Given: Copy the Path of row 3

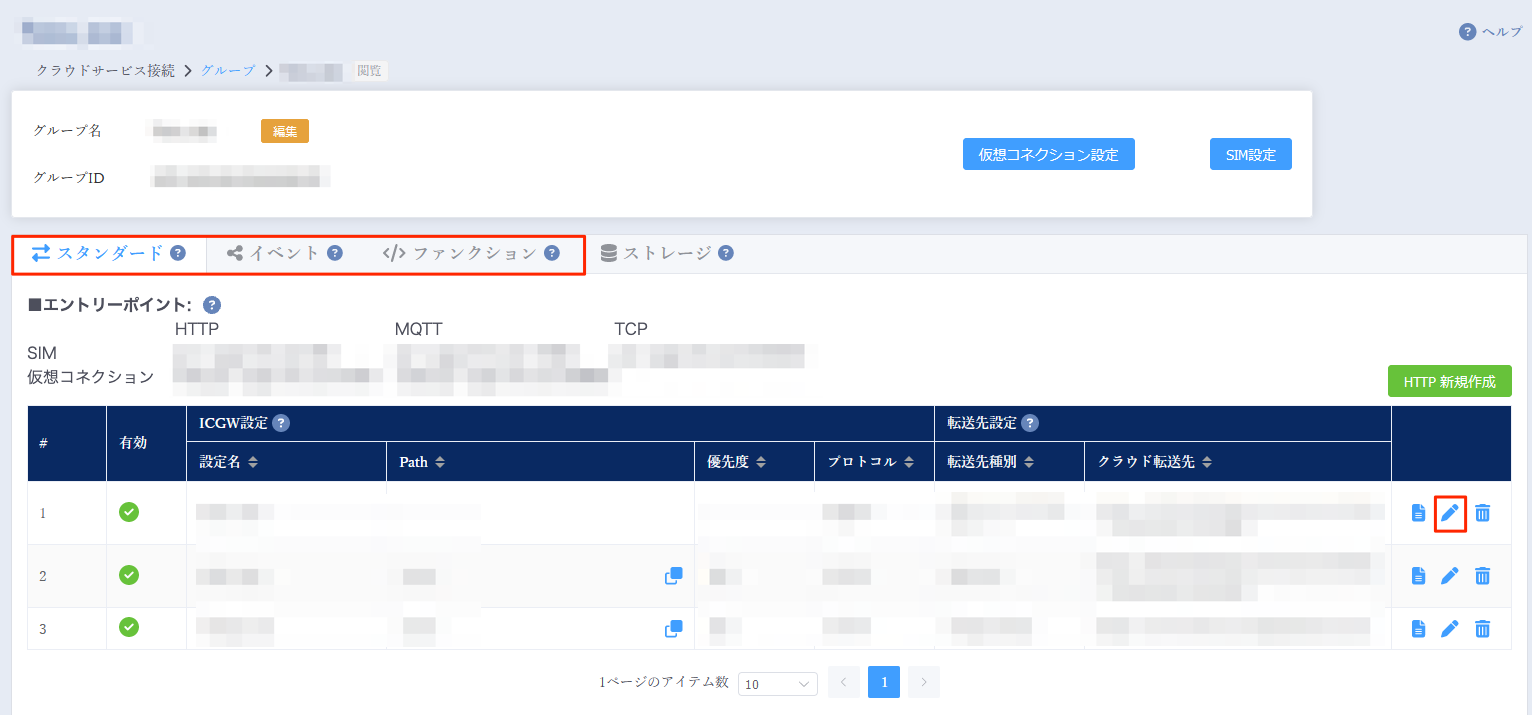Looking at the screenshot, I should coord(673,628).
